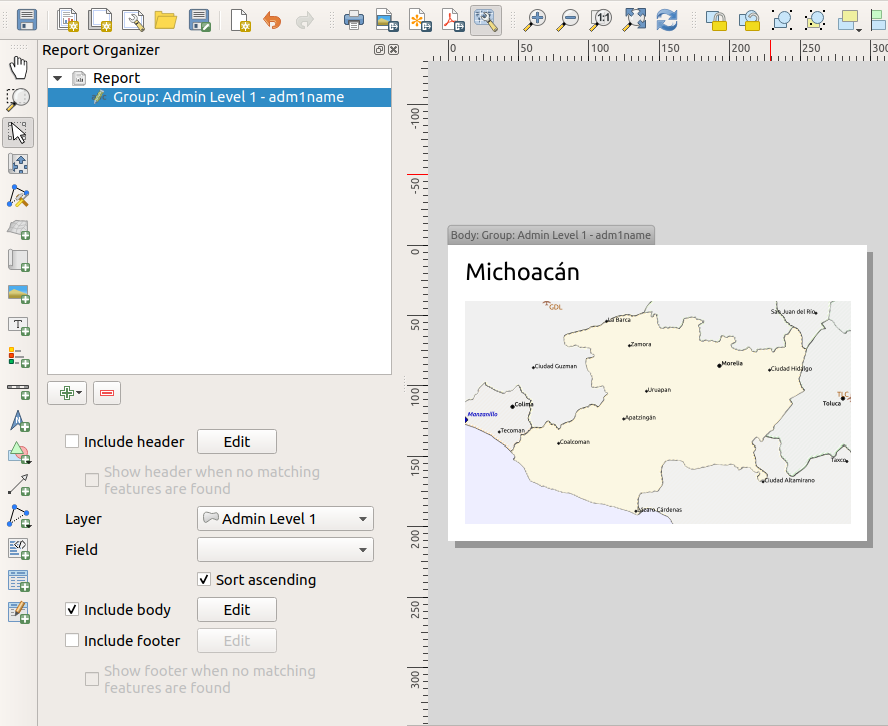Select the Add Picture tool
Image resolution: width=888 pixels, height=726 pixels.
pos(18,293)
